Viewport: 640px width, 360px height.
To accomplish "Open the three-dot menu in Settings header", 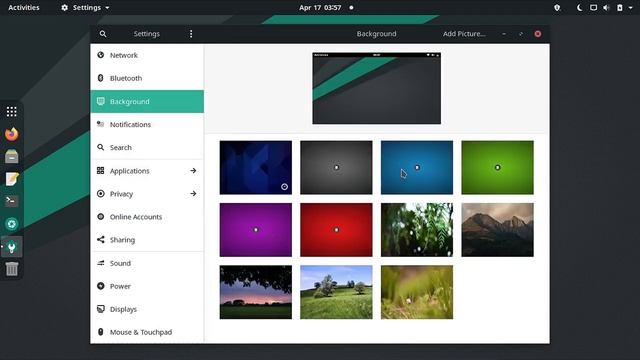I will (x=191, y=34).
